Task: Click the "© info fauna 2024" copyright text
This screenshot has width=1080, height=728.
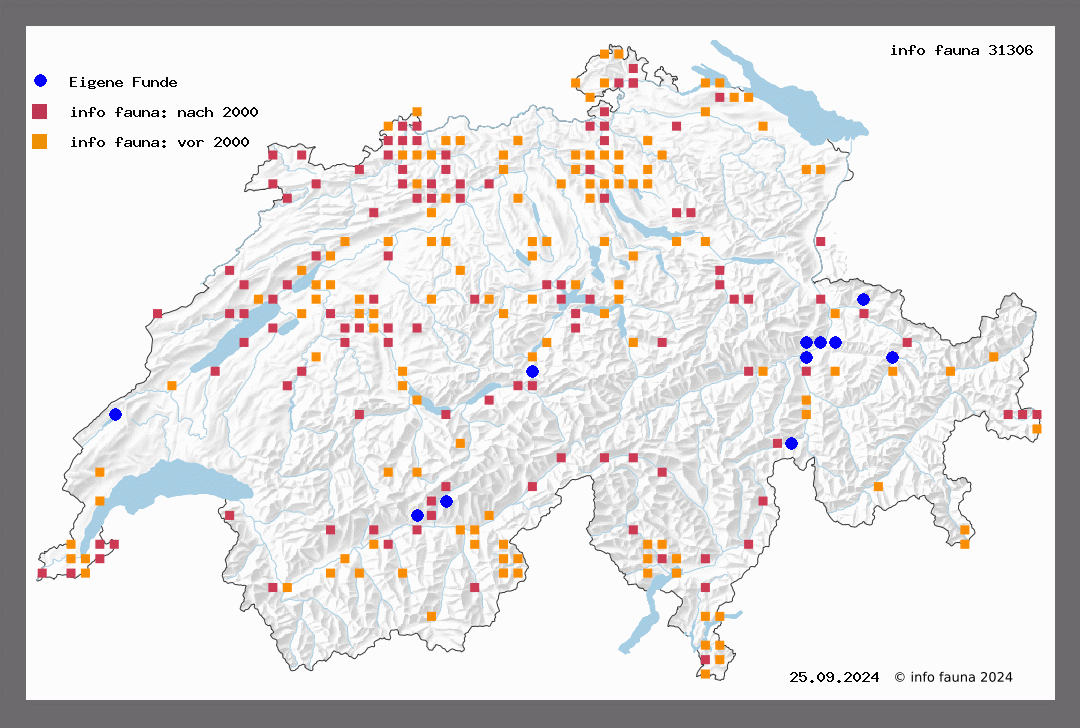Action: (x=953, y=677)
